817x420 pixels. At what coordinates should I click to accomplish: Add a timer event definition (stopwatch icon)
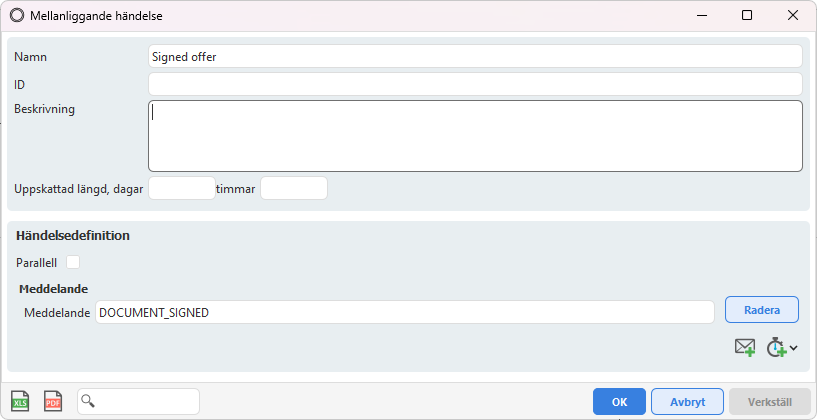[x=776, y=347]
